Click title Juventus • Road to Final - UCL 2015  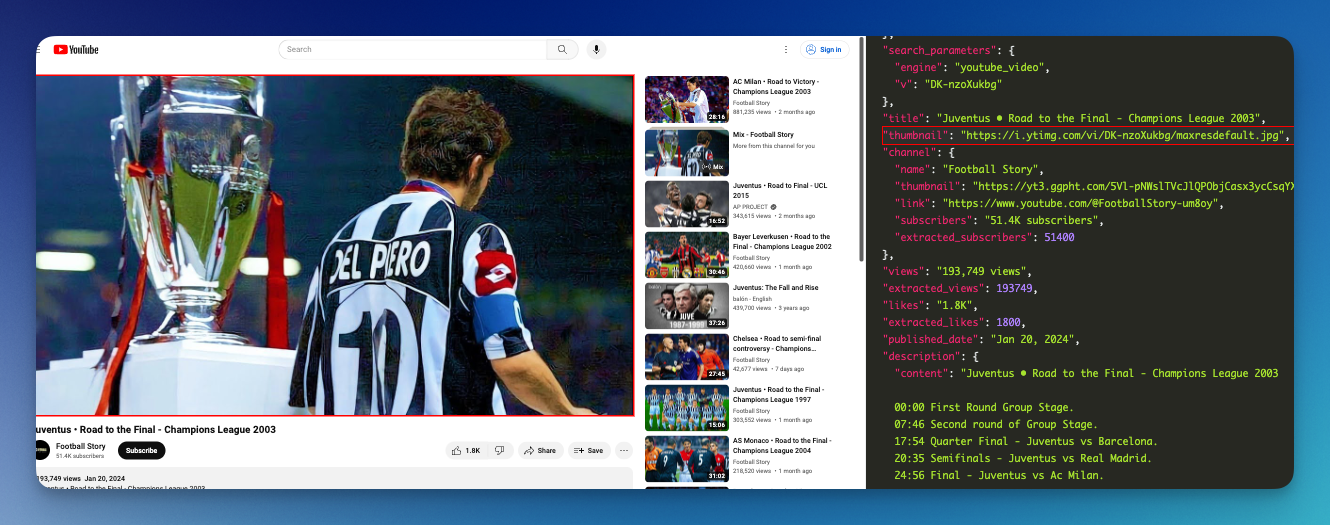click(781, 190)
